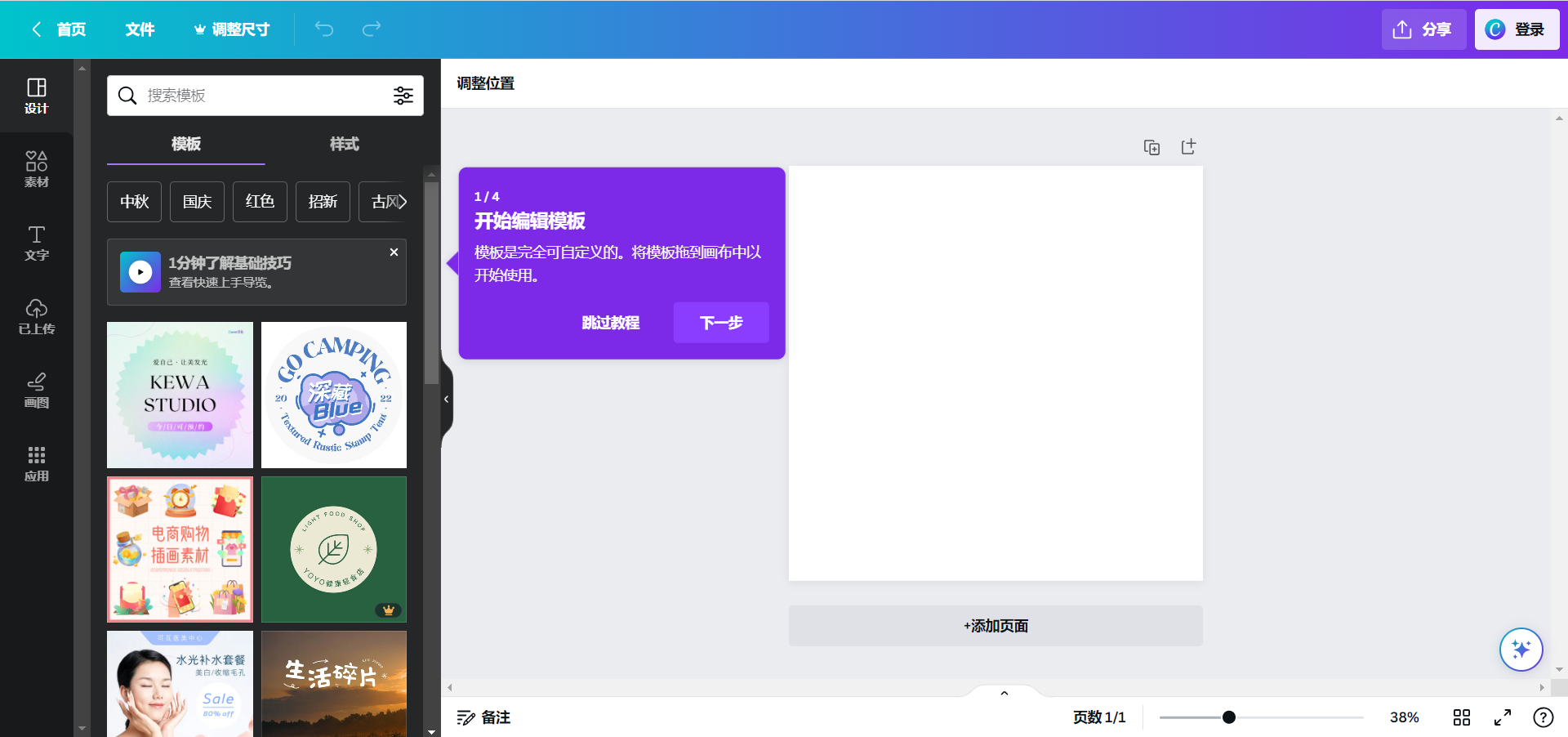The height and width of the screenshot is (737, 1568).
Task: Open the 应用 apps panel
Action: click(x=36, y=463)
